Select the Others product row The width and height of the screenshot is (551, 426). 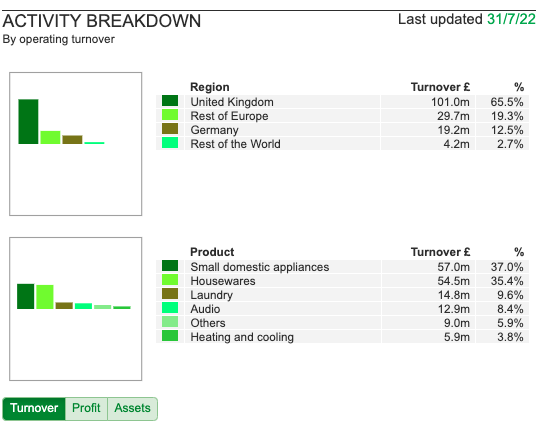click(343, 323)
